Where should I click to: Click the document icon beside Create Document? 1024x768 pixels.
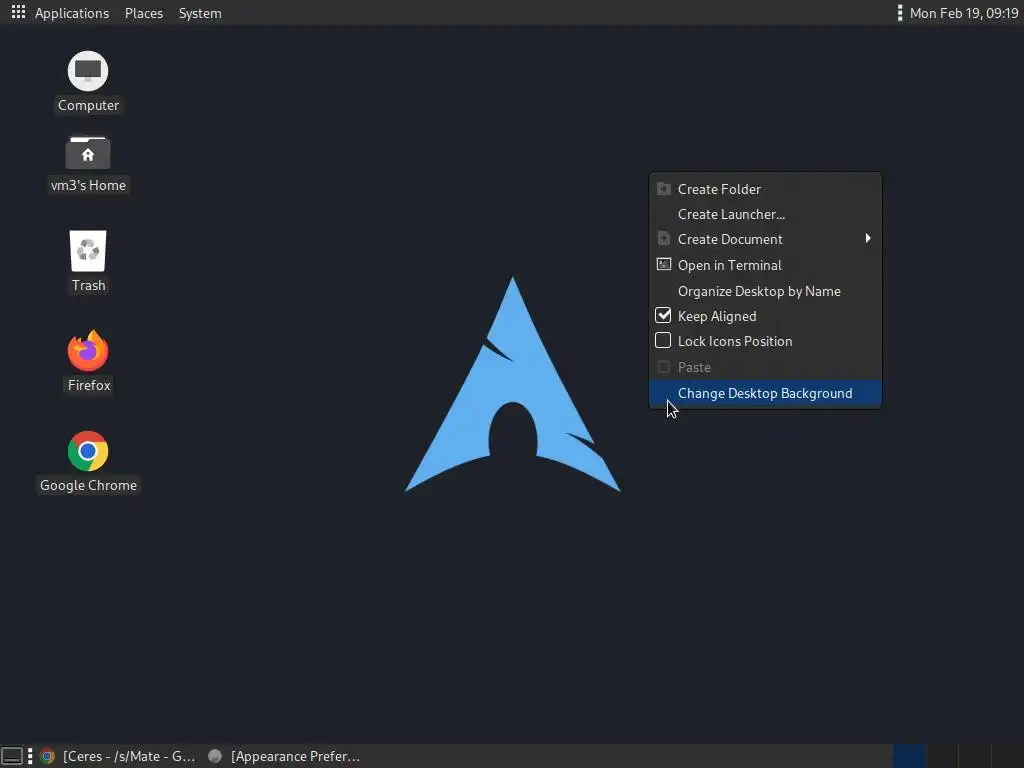664,238
